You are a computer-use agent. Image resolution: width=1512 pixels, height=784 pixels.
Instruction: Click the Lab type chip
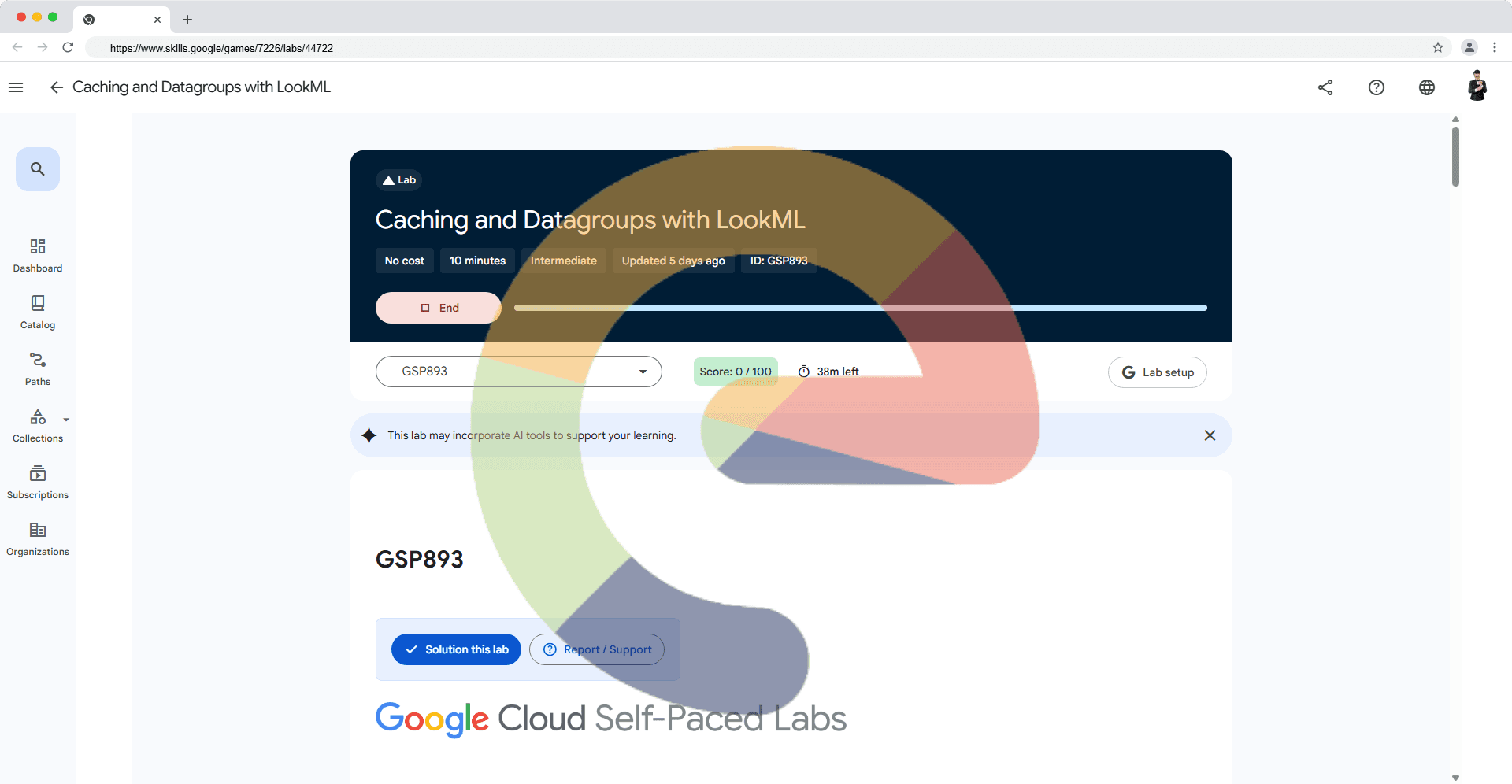tap(399, 180)
